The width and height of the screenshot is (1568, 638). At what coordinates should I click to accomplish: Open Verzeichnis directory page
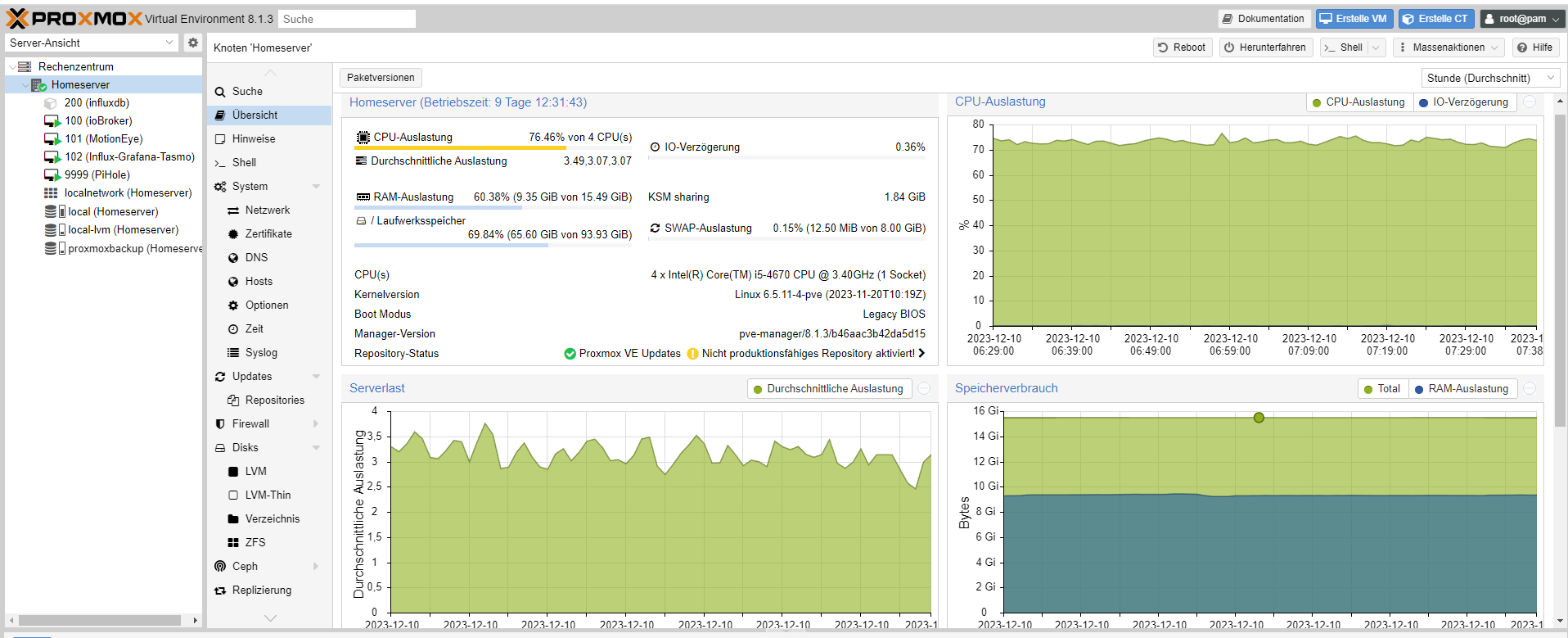click(273, 518)
